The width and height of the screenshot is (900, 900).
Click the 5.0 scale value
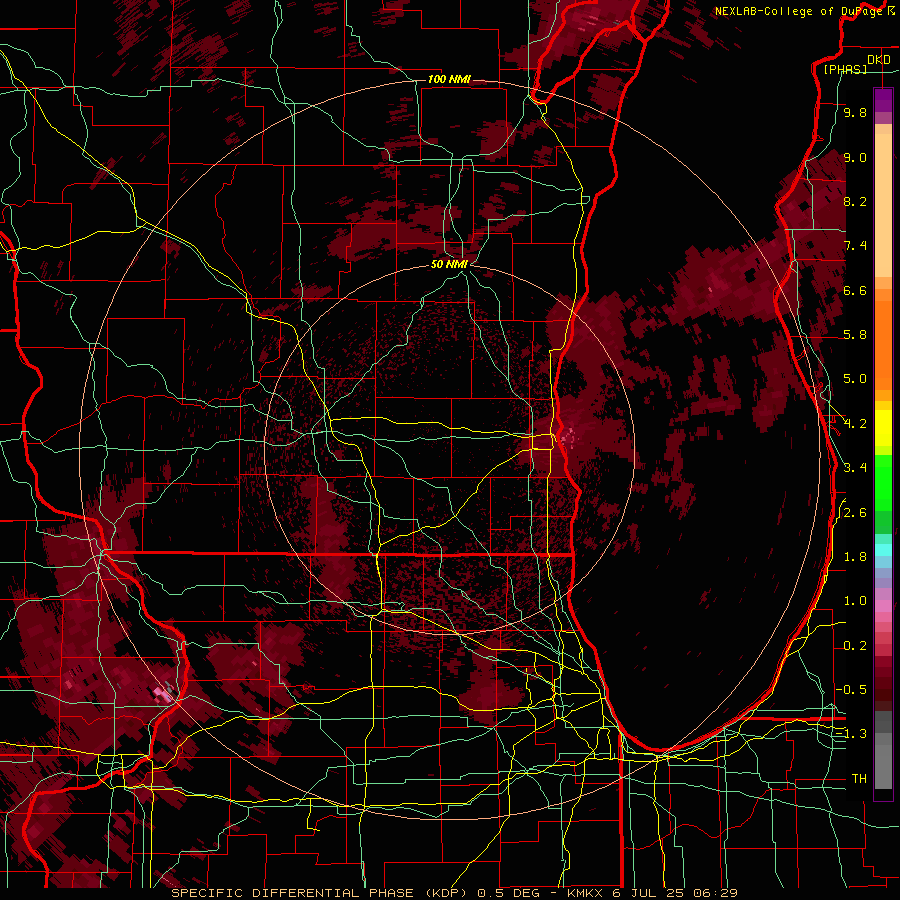coord(855,379)
